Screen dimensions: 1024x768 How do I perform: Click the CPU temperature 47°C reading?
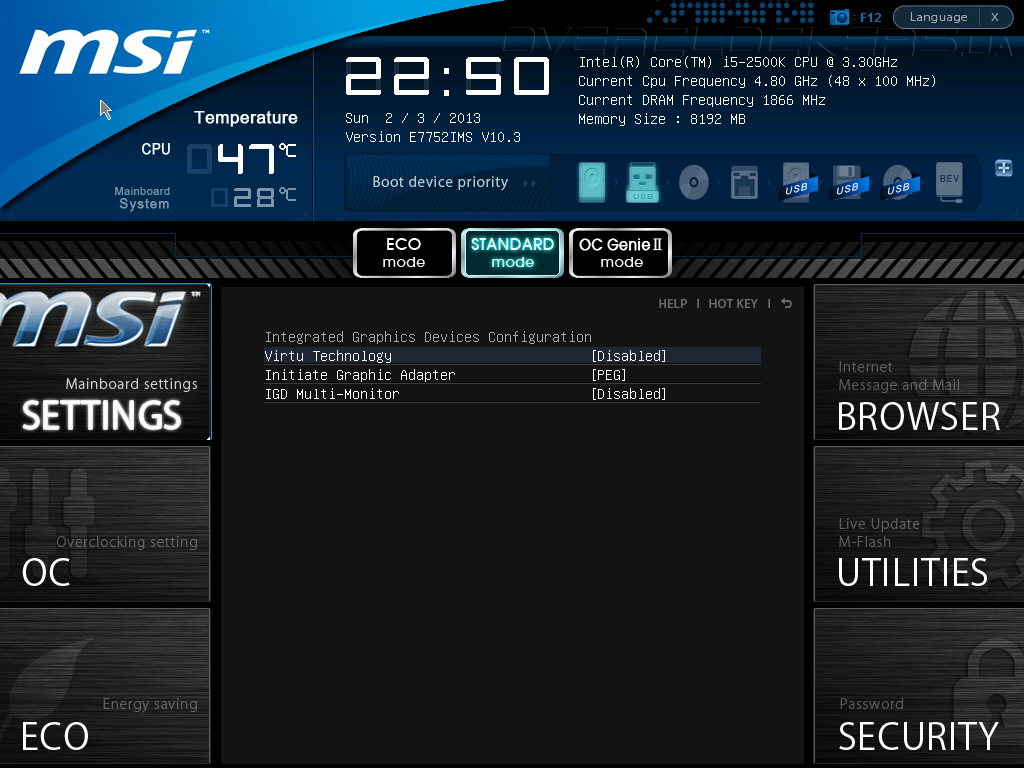(x=242, y=159)
